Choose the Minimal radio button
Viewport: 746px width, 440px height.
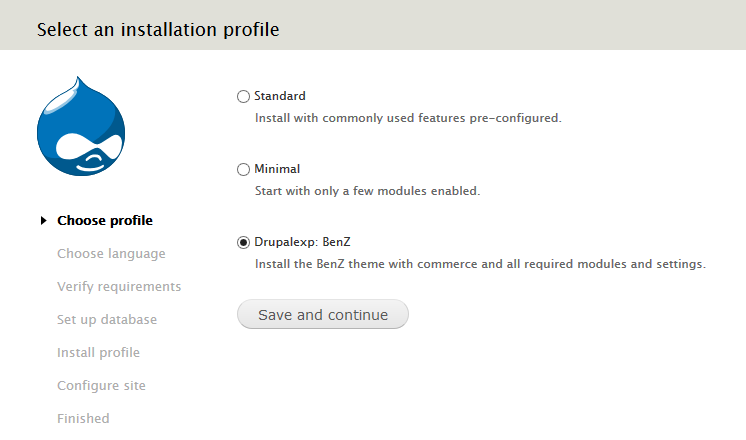[244, 170]
